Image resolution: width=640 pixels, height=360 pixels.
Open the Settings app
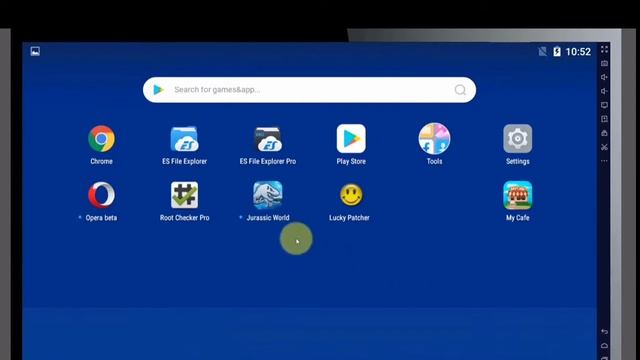coord(518,139)
